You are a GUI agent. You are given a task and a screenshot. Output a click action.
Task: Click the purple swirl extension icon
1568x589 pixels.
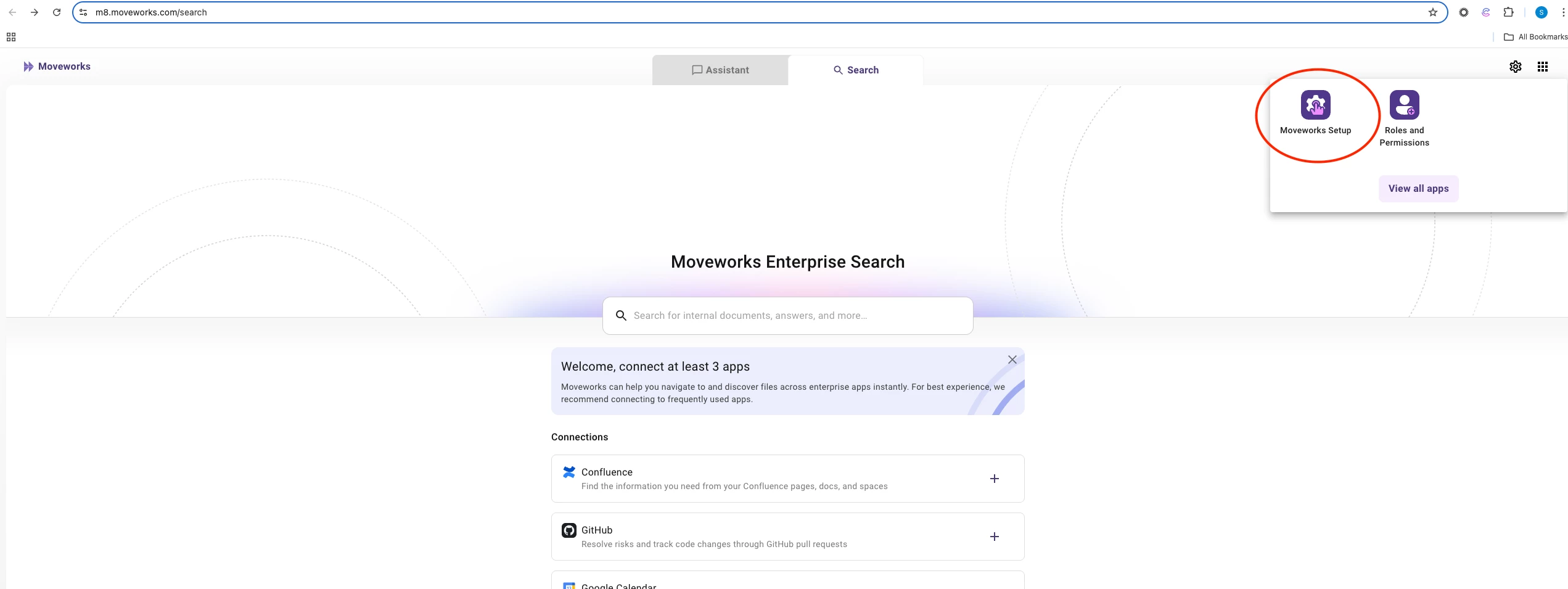coord(1486,12)
